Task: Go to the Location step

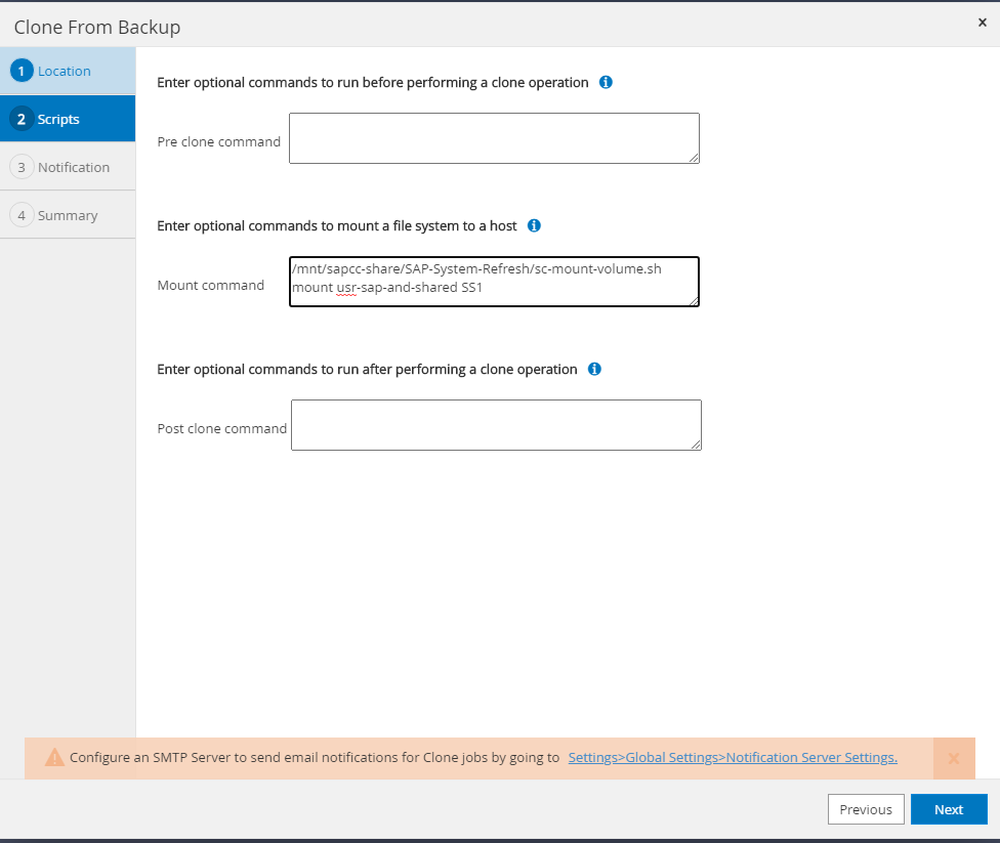Action: coord(64,71)
